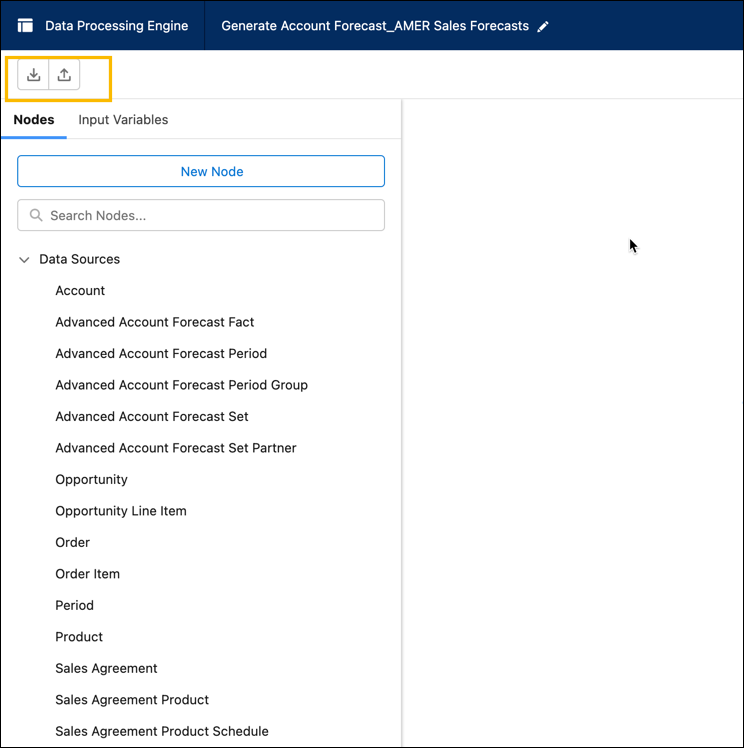Open Sales Agreement Product Schedule node
This screenshot has height=748, width=744.
162,731
